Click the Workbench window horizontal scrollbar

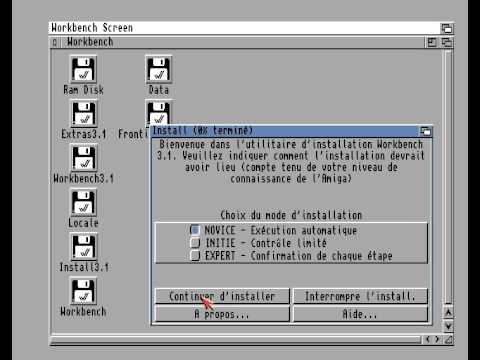pos(236,340)
